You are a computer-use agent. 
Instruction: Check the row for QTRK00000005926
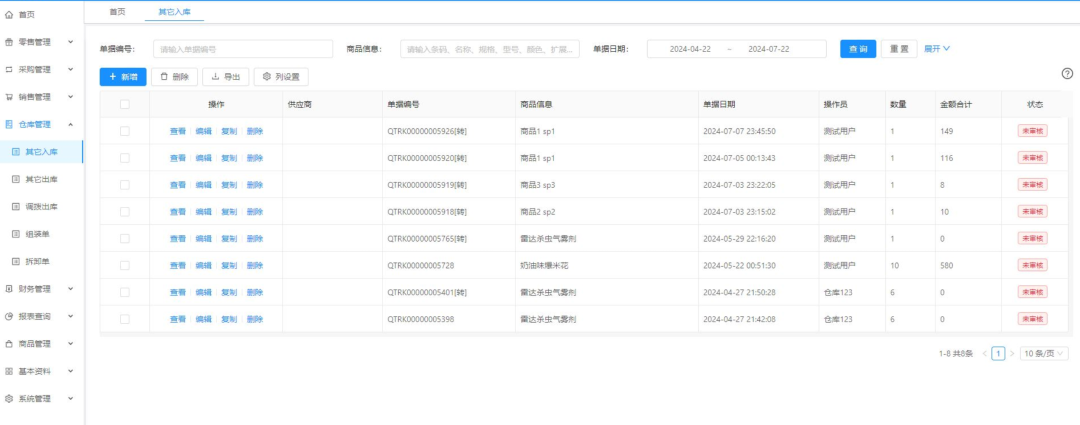point(125,131)
